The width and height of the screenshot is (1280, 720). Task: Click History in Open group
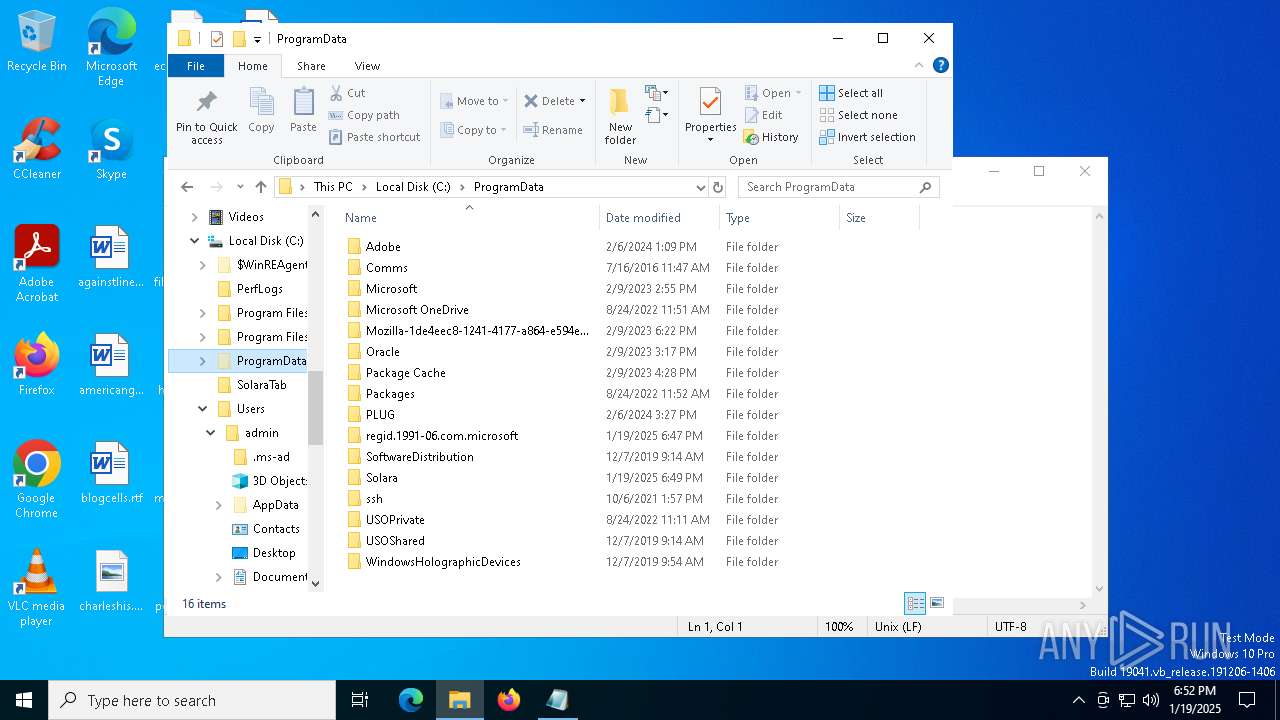point(771,137)
